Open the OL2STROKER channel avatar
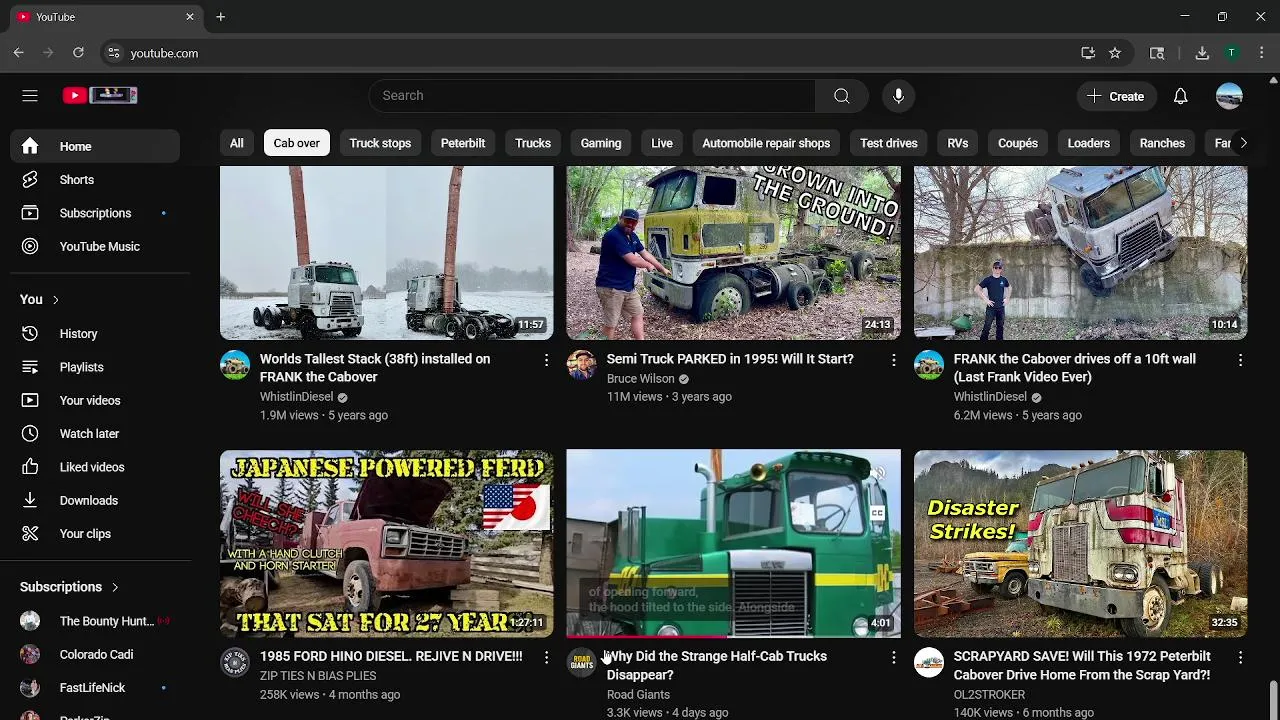The image size is (1280, 720). click(x=928, y=662)
